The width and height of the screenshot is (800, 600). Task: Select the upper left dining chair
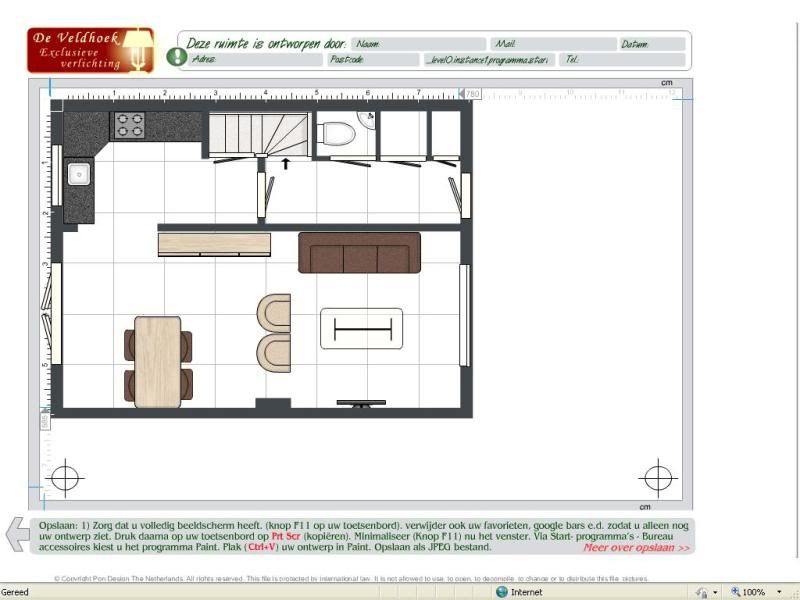(130, 345)
